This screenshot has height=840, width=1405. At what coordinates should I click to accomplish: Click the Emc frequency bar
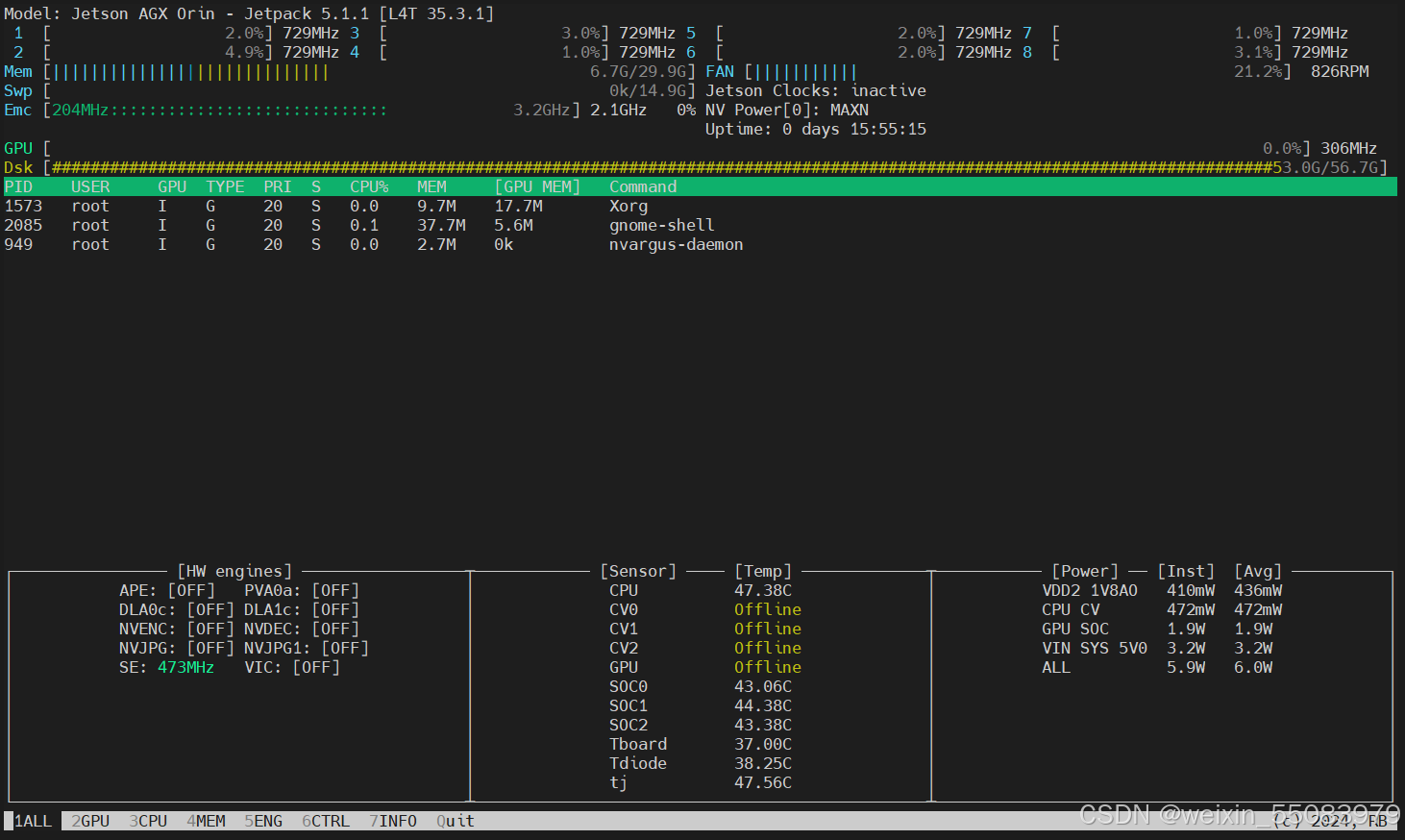[311, 110]
